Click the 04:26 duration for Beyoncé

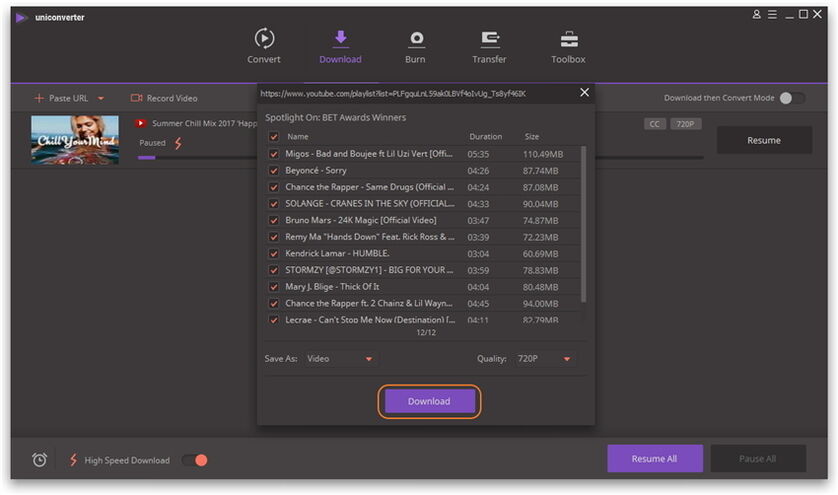[478, 171]
